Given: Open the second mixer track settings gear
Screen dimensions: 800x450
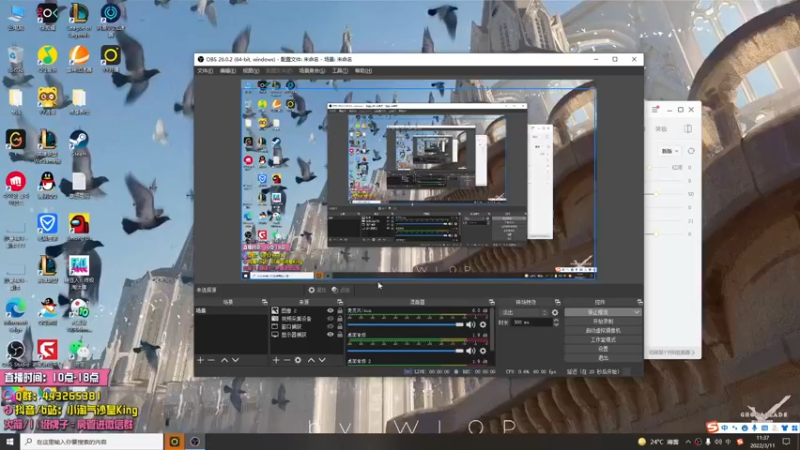Looking at the screenshot, I should click(x=483, y=351).
